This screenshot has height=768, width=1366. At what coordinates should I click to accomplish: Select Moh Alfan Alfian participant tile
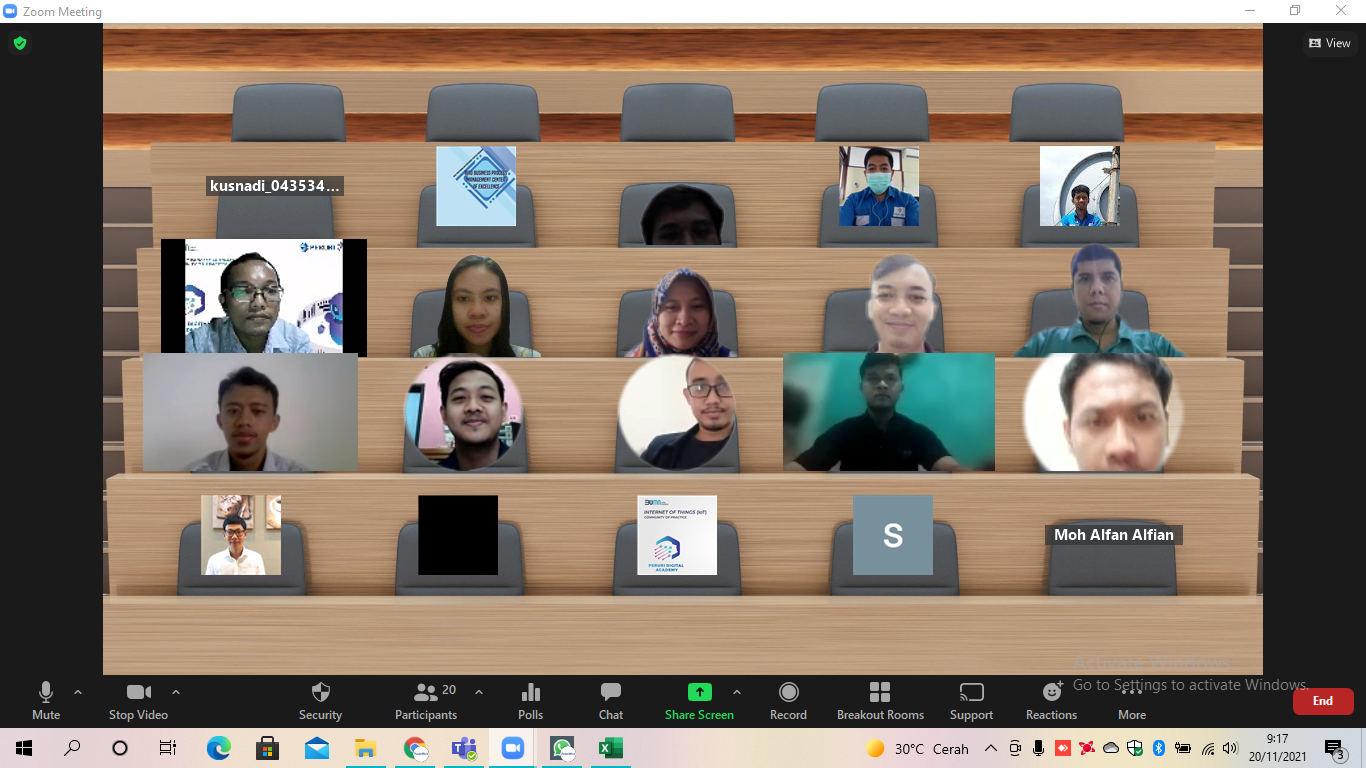pyautogui.click(x=1113, y=535)
